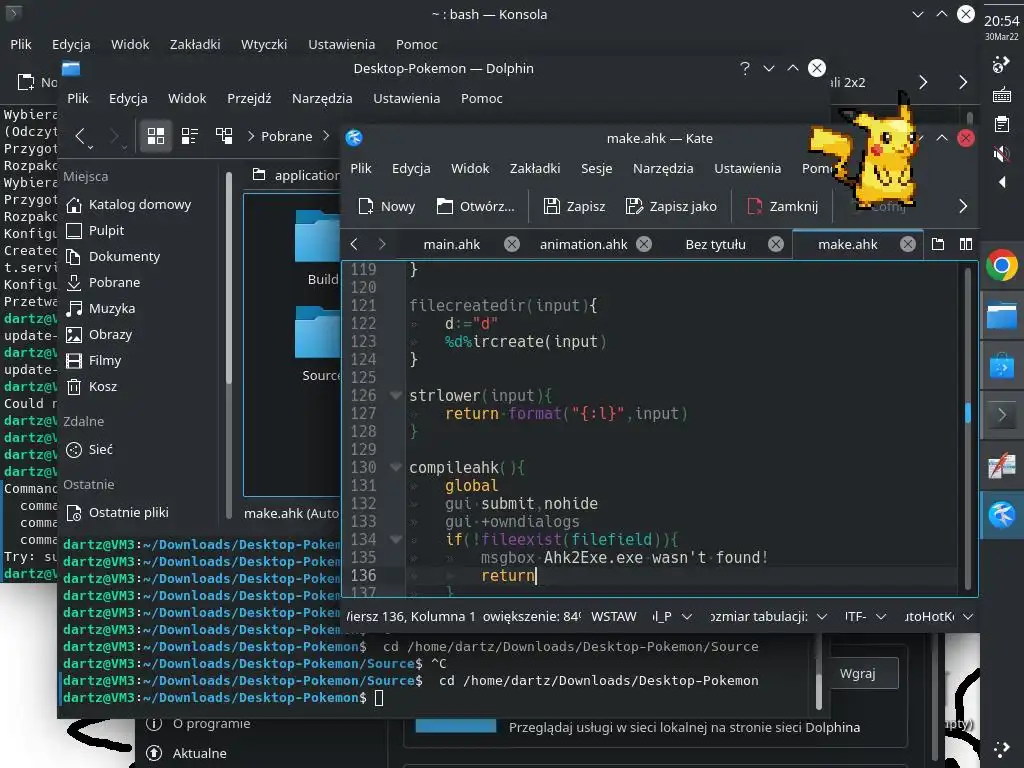
Task: Open tab size dropdown in Kate status bar
Action: click(769, 616)
